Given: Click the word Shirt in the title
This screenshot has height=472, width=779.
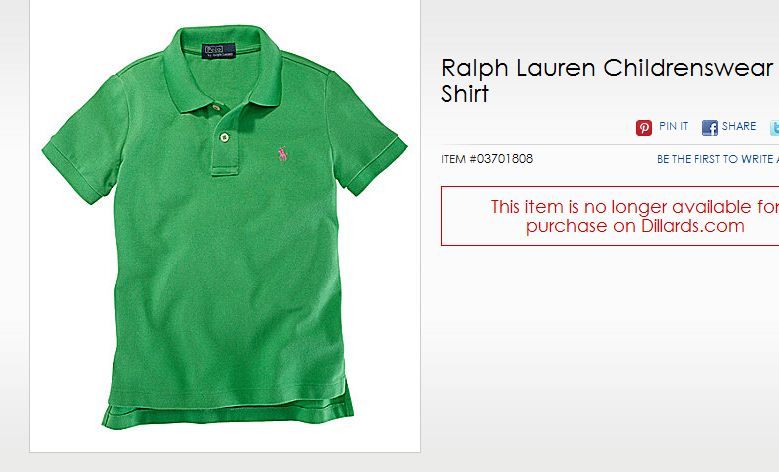Looking at the screenshot, I should pos(465,93).
